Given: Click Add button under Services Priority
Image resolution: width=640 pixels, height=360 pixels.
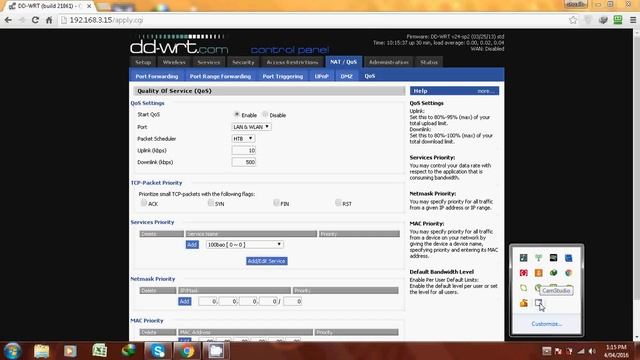Looking at the screenshot, I should tap(192, 244).
